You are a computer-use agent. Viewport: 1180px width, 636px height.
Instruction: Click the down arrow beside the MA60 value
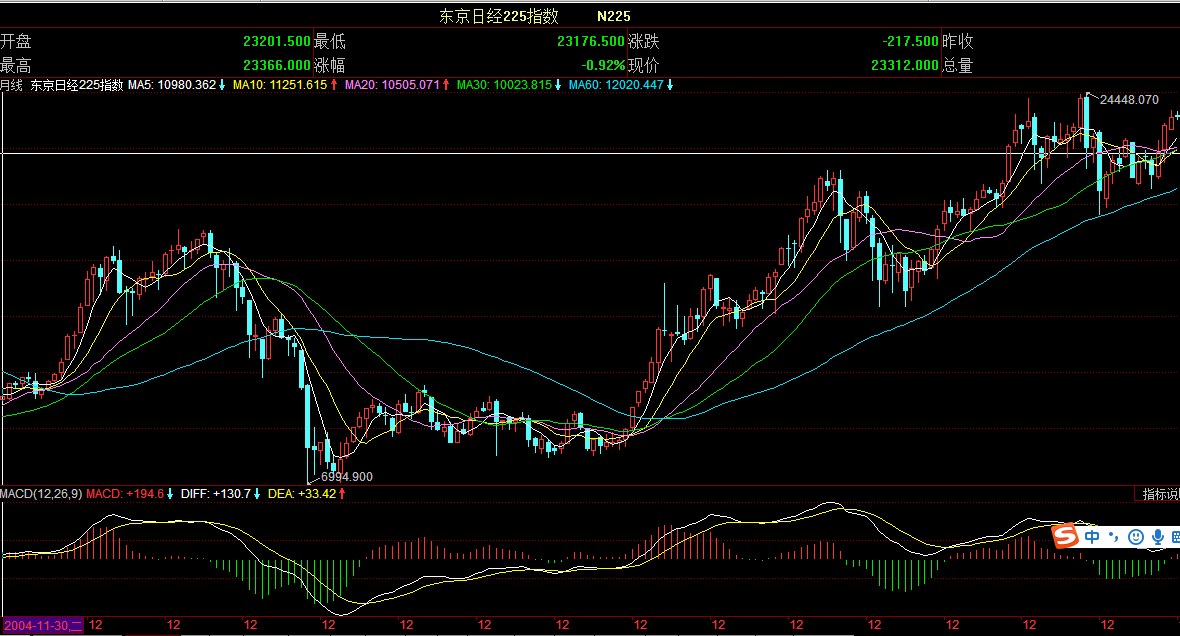[670, 85]
